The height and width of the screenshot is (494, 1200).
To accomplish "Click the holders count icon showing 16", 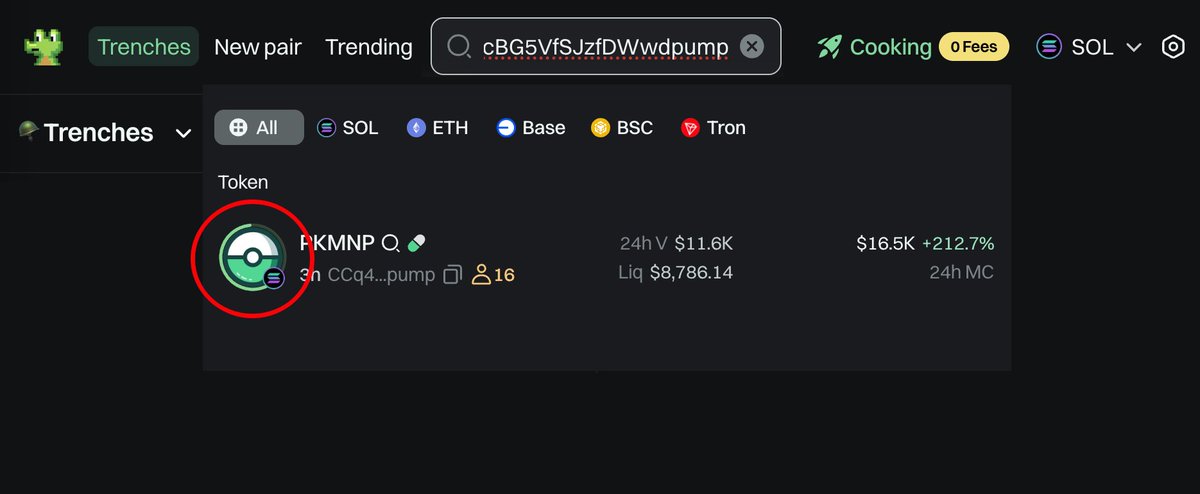I will point(481,274).
